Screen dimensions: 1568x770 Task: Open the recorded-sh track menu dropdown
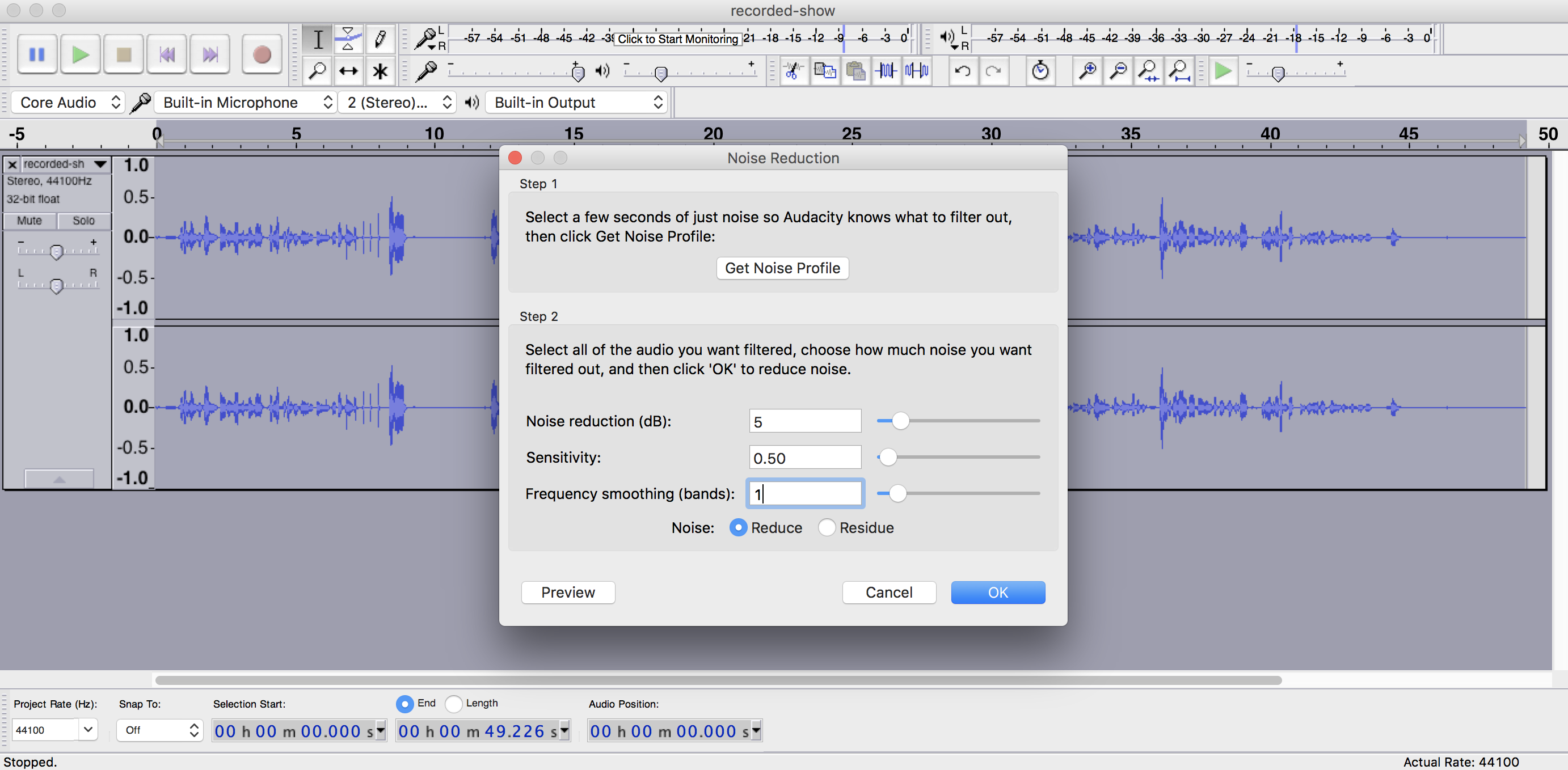point(100,164)
